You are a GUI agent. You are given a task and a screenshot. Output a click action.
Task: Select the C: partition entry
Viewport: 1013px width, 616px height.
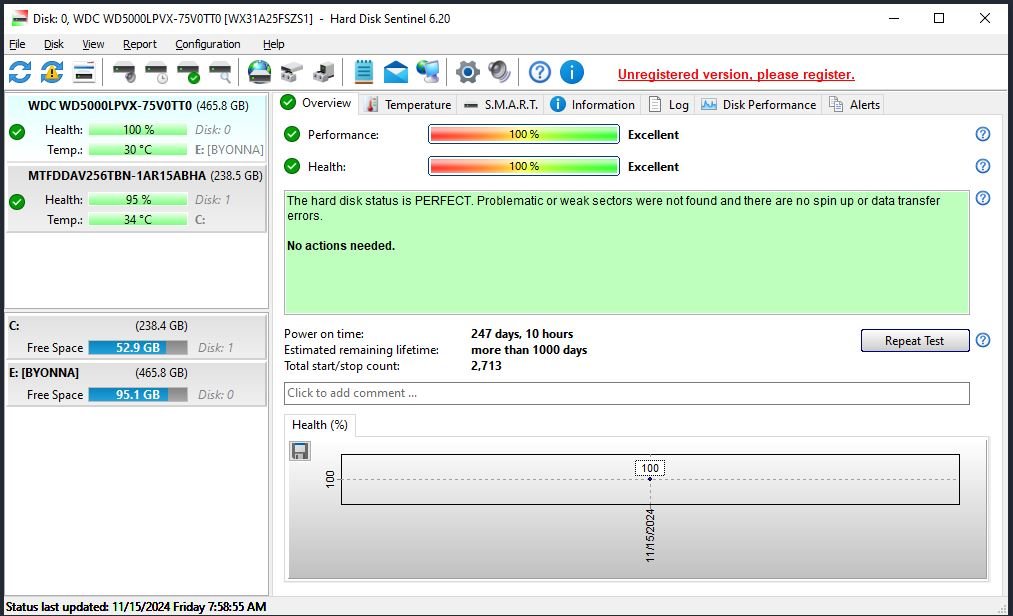click(x=136, y=336)
